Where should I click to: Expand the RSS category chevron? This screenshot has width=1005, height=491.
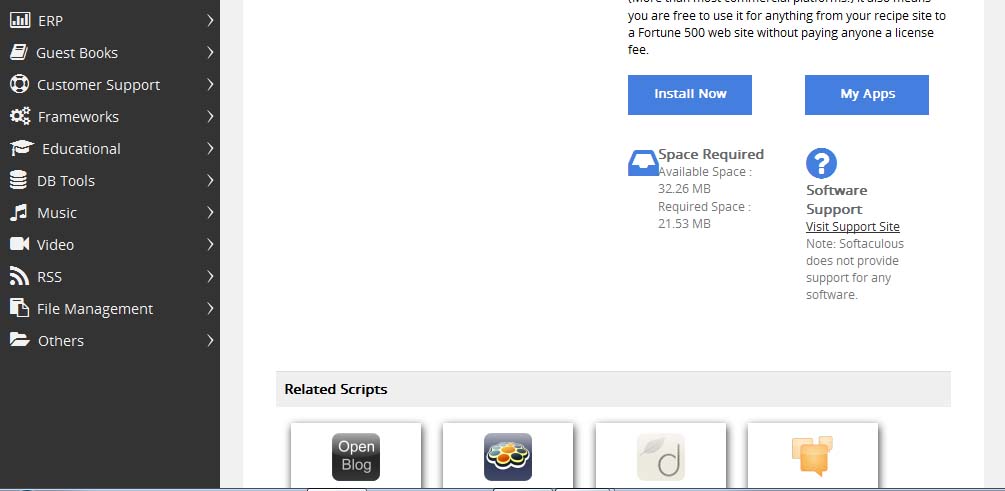coord(210,276)
